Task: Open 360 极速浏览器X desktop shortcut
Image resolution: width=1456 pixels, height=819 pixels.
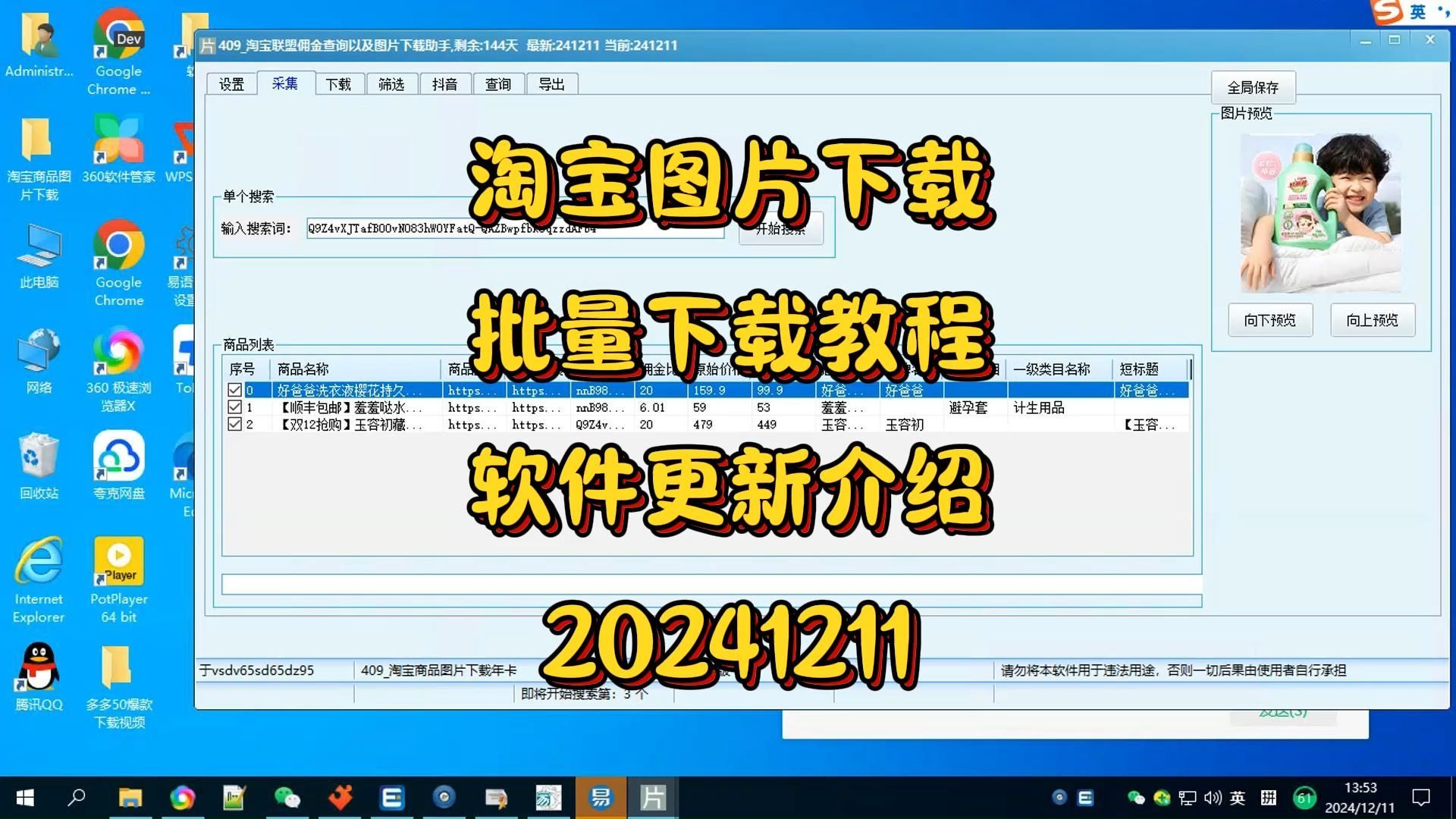Action: tap(118, 369)
